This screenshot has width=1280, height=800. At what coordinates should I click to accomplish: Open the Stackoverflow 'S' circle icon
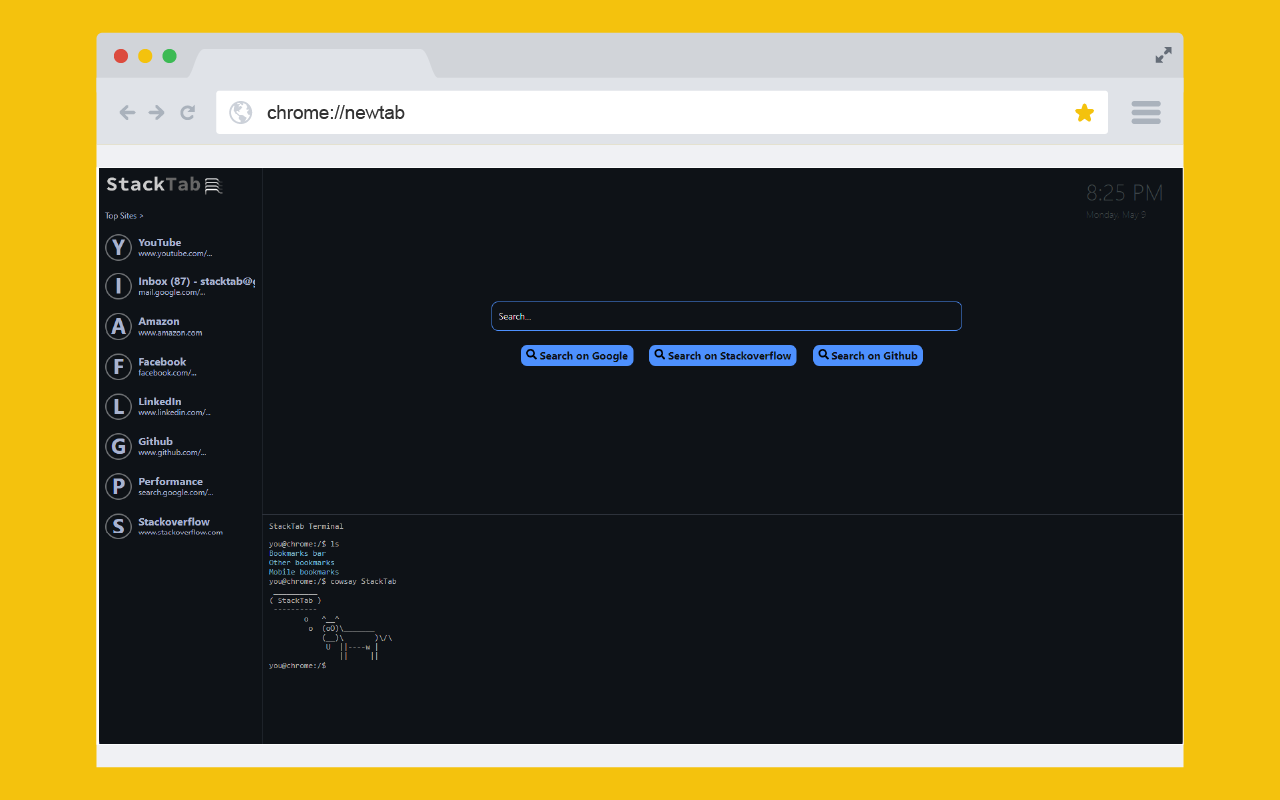click(119, 527)
